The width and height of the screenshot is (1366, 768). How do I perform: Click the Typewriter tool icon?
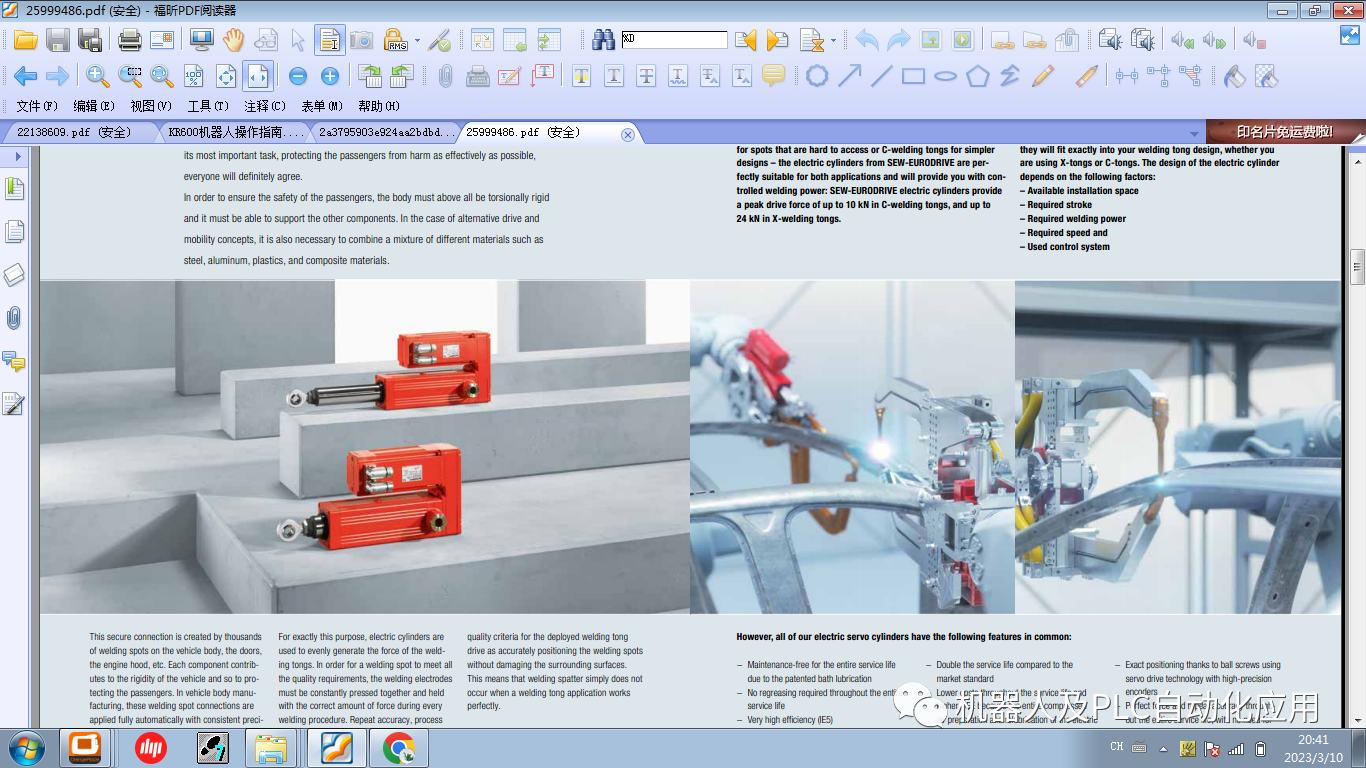tap(478, 75)
